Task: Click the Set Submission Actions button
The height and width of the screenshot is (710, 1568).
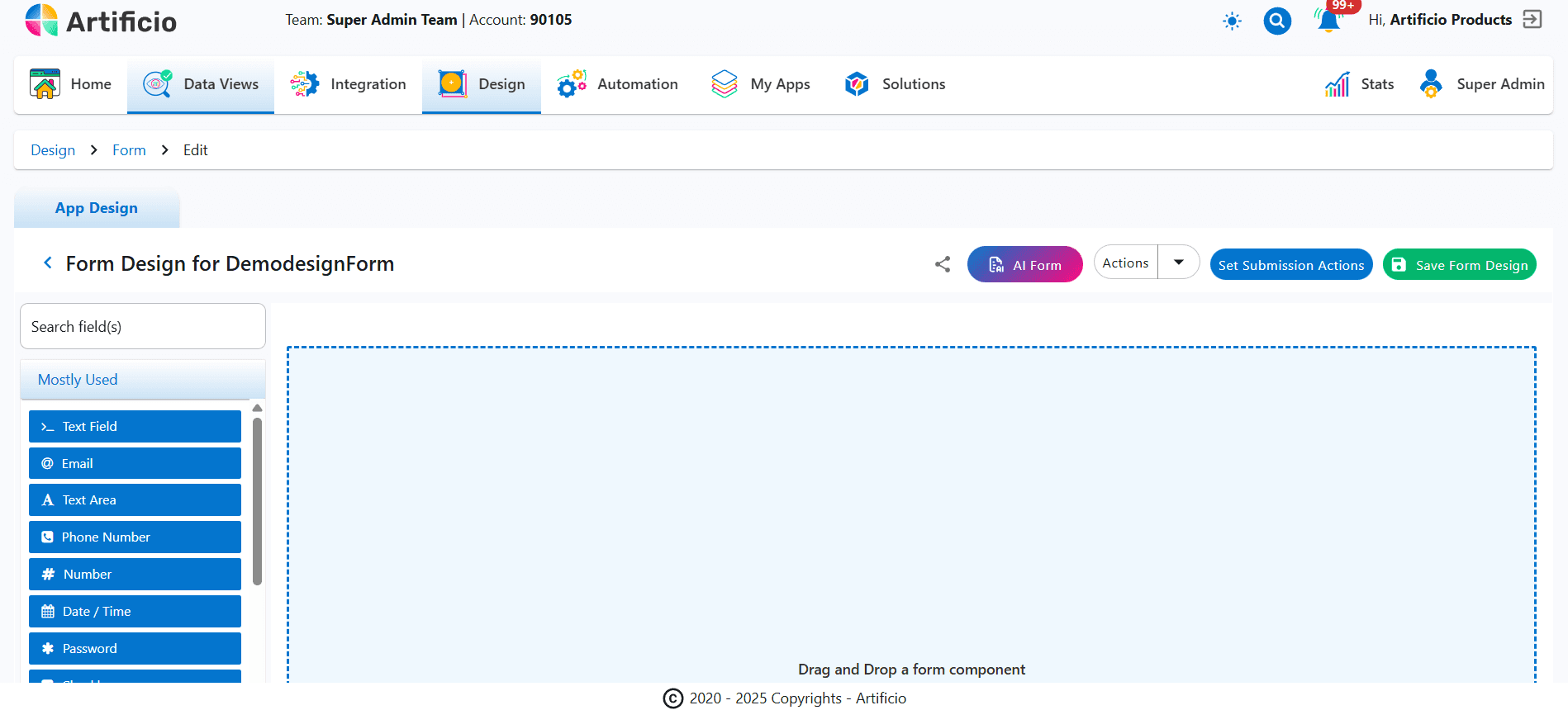Action: click(x=1290, y=265)
